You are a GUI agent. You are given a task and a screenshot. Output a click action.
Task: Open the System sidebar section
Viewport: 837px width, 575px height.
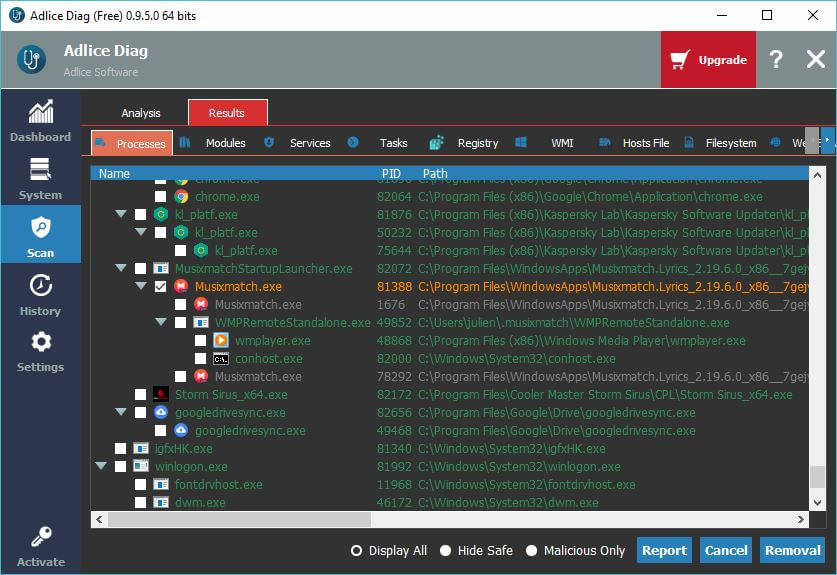pos(40,170)
